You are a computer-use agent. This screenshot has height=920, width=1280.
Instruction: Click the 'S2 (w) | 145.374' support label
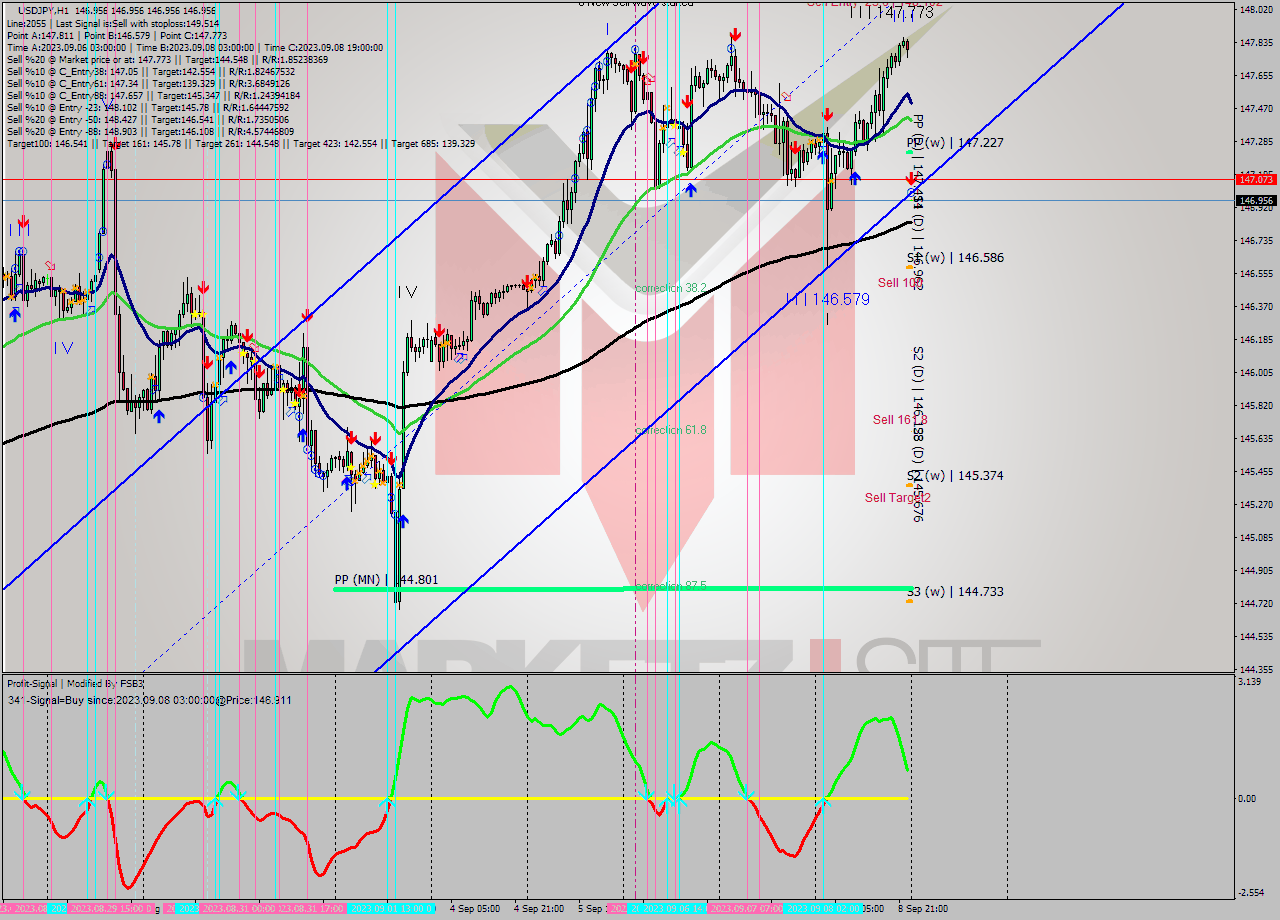tap(955, 476)
